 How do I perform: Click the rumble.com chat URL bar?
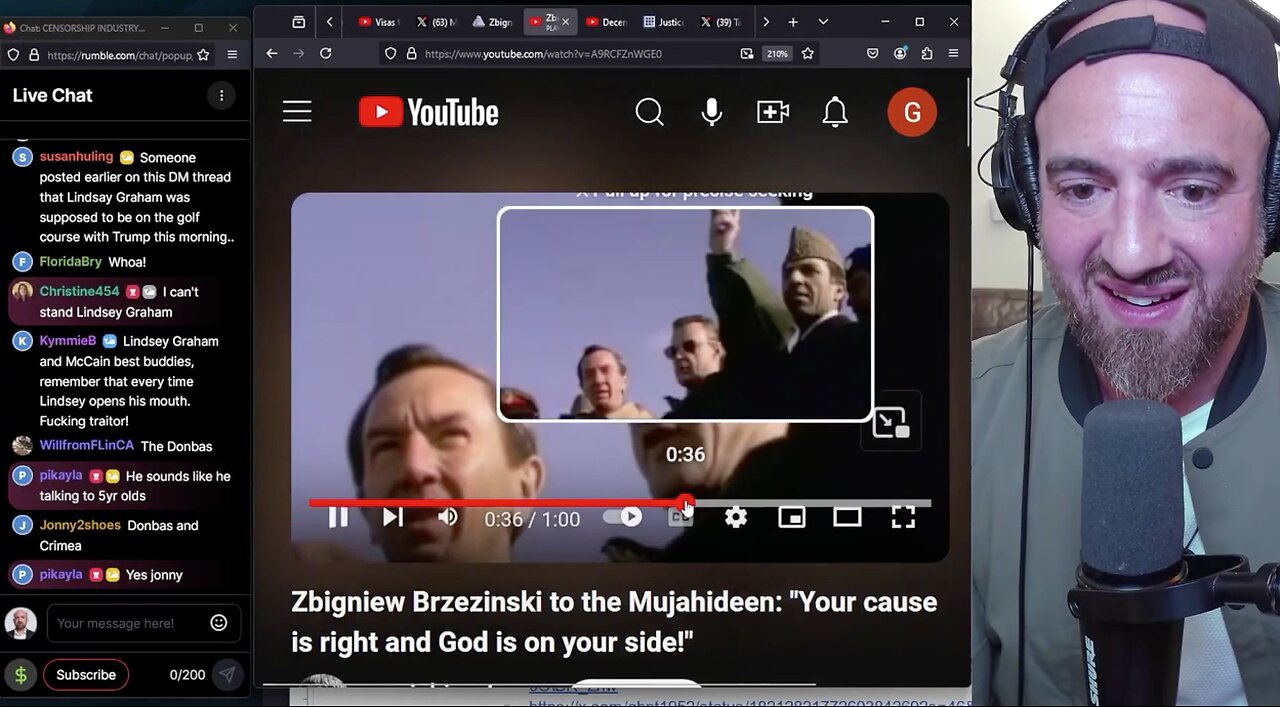click(x=120, y=56)
